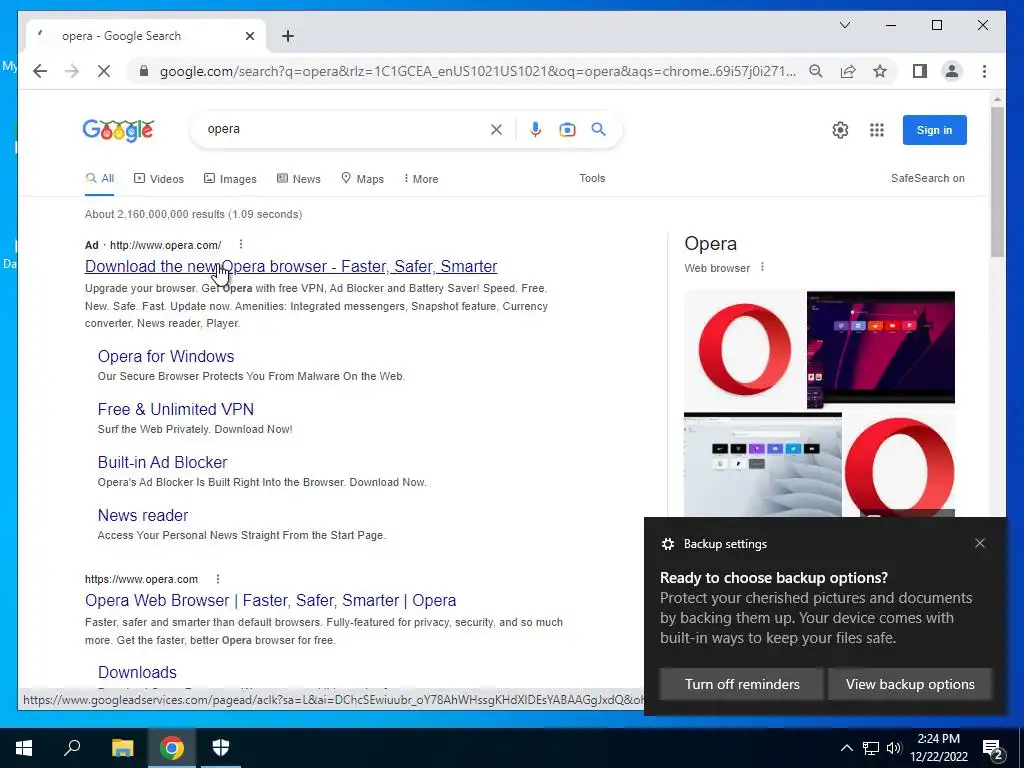Open Windows Start menu
This screenshot has height=768, width=1024.
tap(24, 748)
